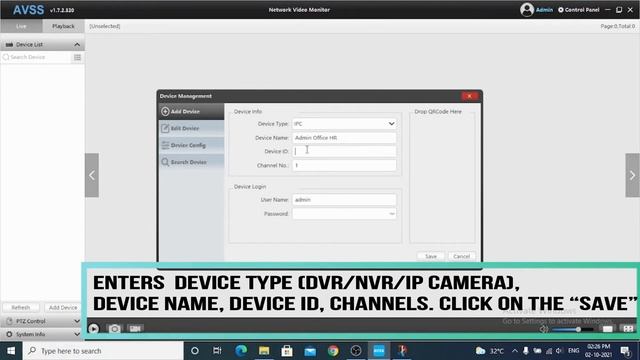Click the Device Name input field
The image size is (640, 360).
(344, 138)
